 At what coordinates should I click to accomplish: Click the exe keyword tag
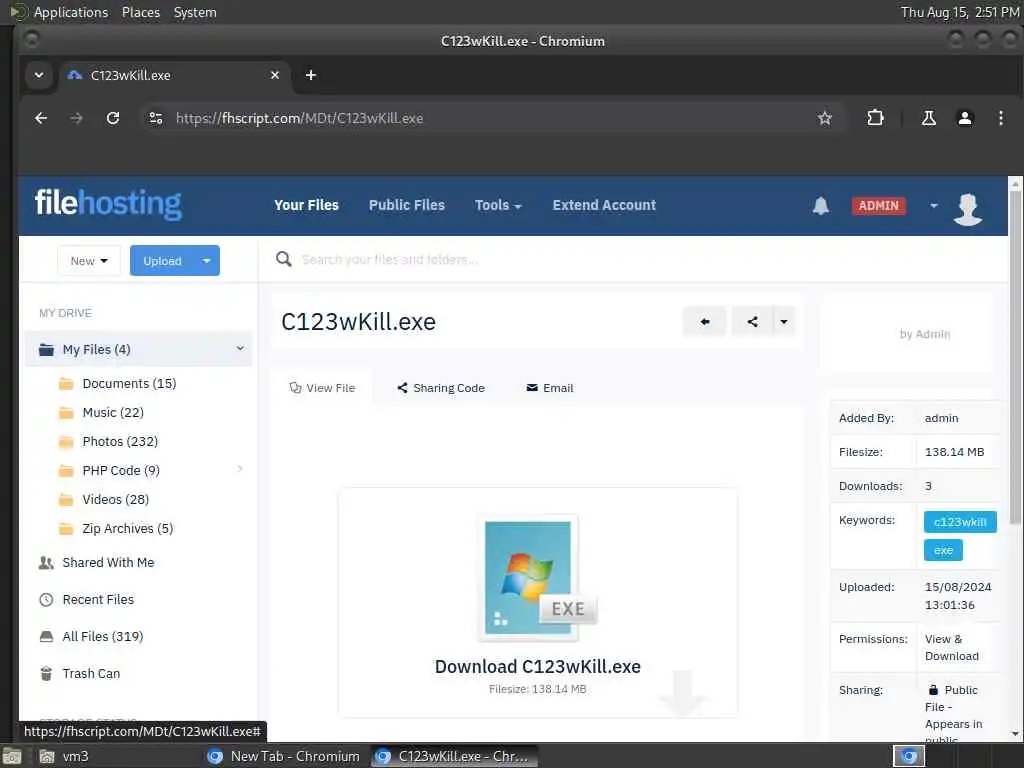pyautogui.click(x=943, y=550)
